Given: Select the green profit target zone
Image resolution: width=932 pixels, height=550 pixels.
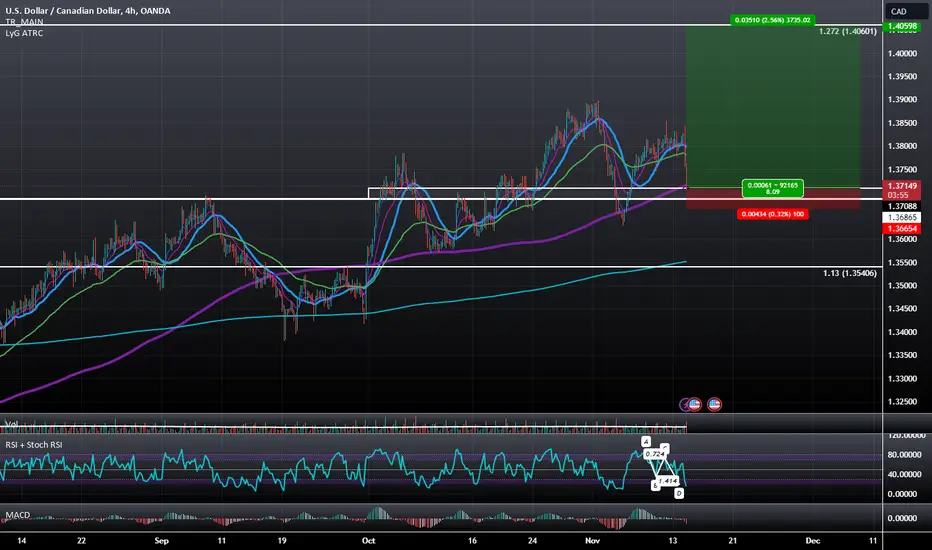Looking at the screenshot, I should click(x=773, y=107).
